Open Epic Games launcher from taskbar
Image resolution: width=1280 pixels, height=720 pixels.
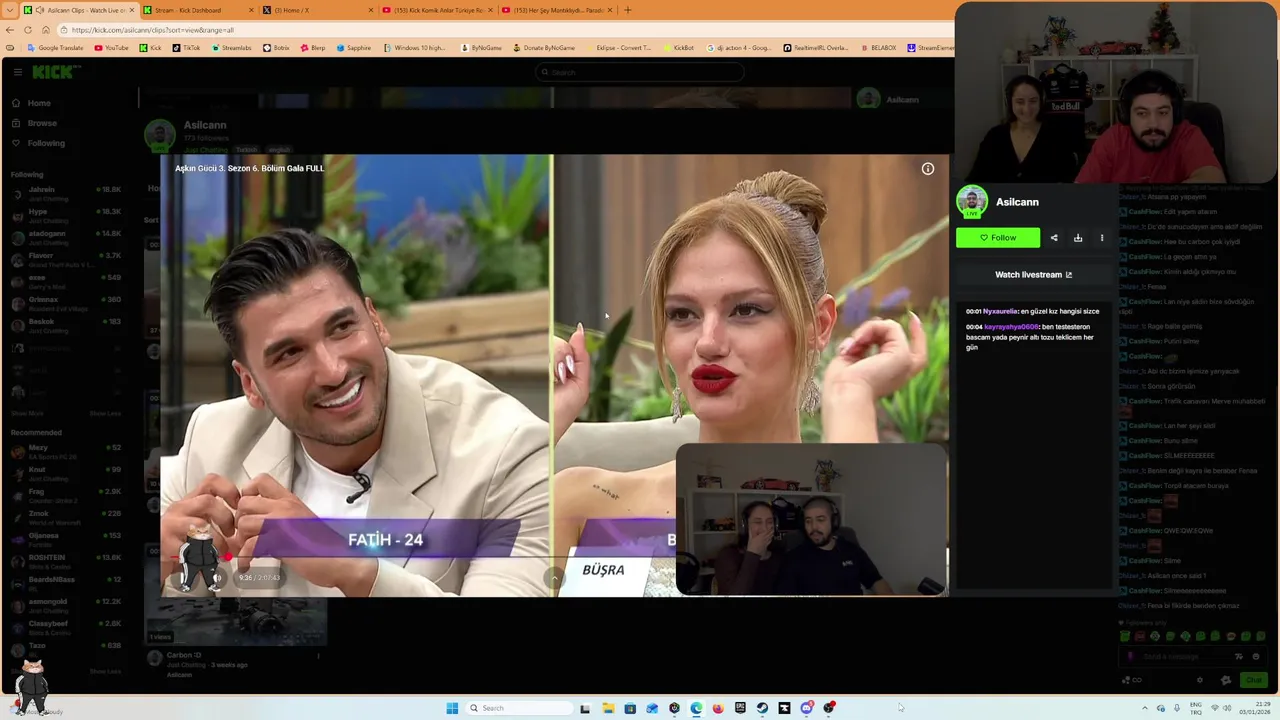click(x=740, y=708)
